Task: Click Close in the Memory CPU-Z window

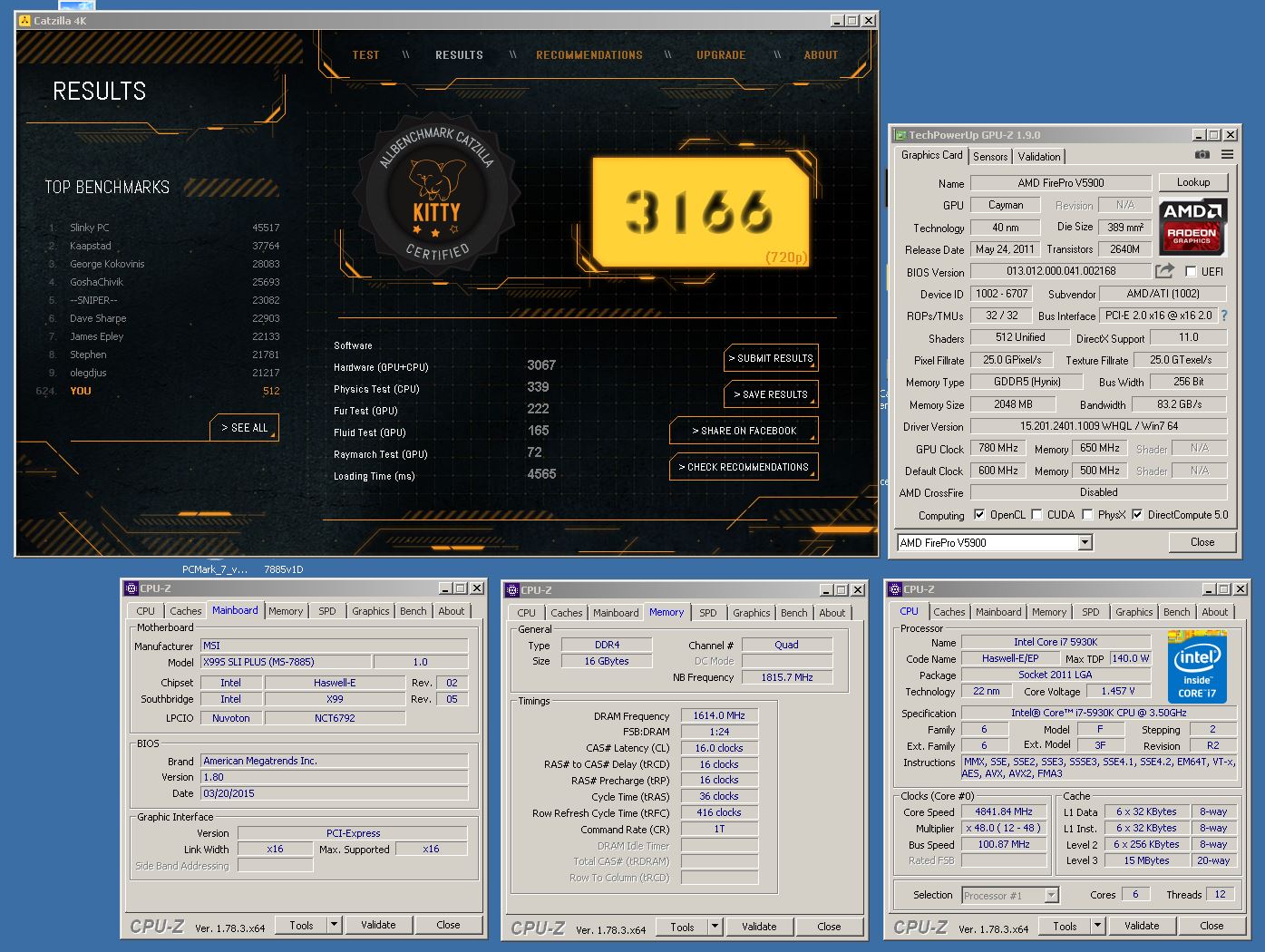Action: pos(829,927)
